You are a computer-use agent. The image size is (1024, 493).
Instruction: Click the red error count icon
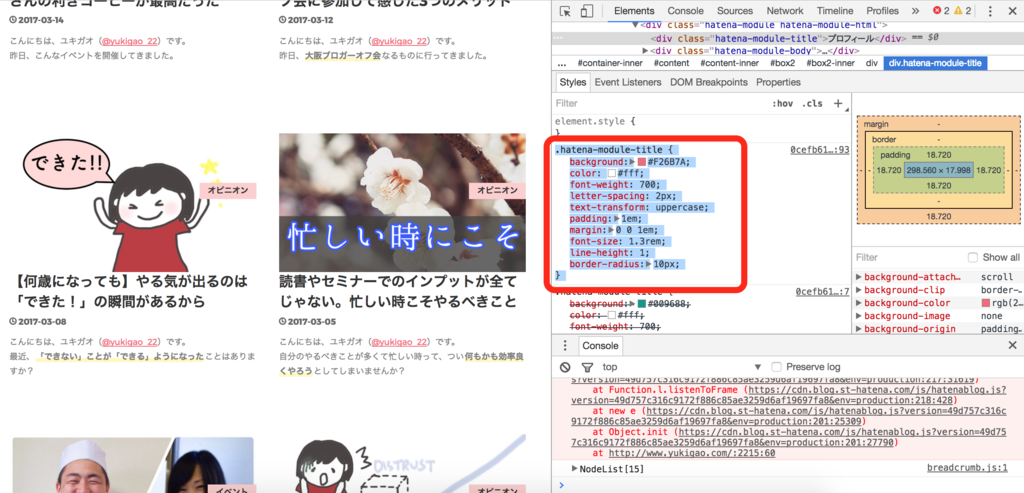click(x=938, y=11)
